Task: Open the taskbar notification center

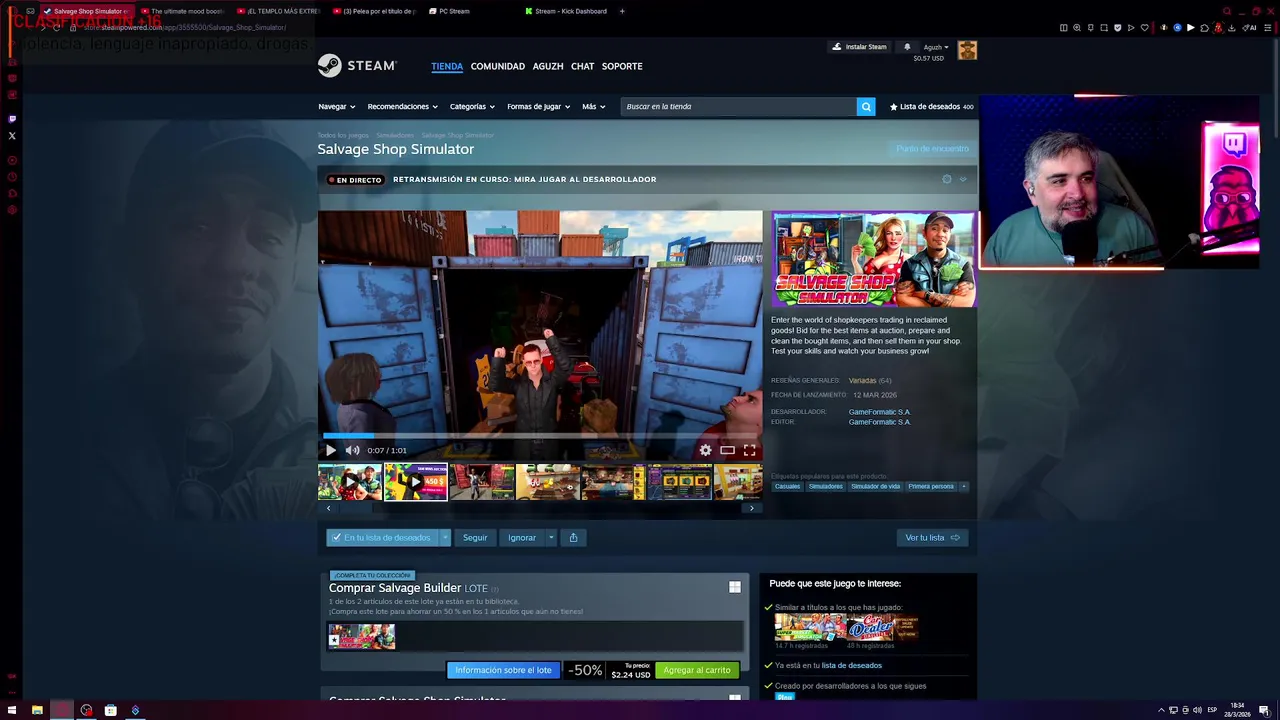Action: (x=1265, y=710)
